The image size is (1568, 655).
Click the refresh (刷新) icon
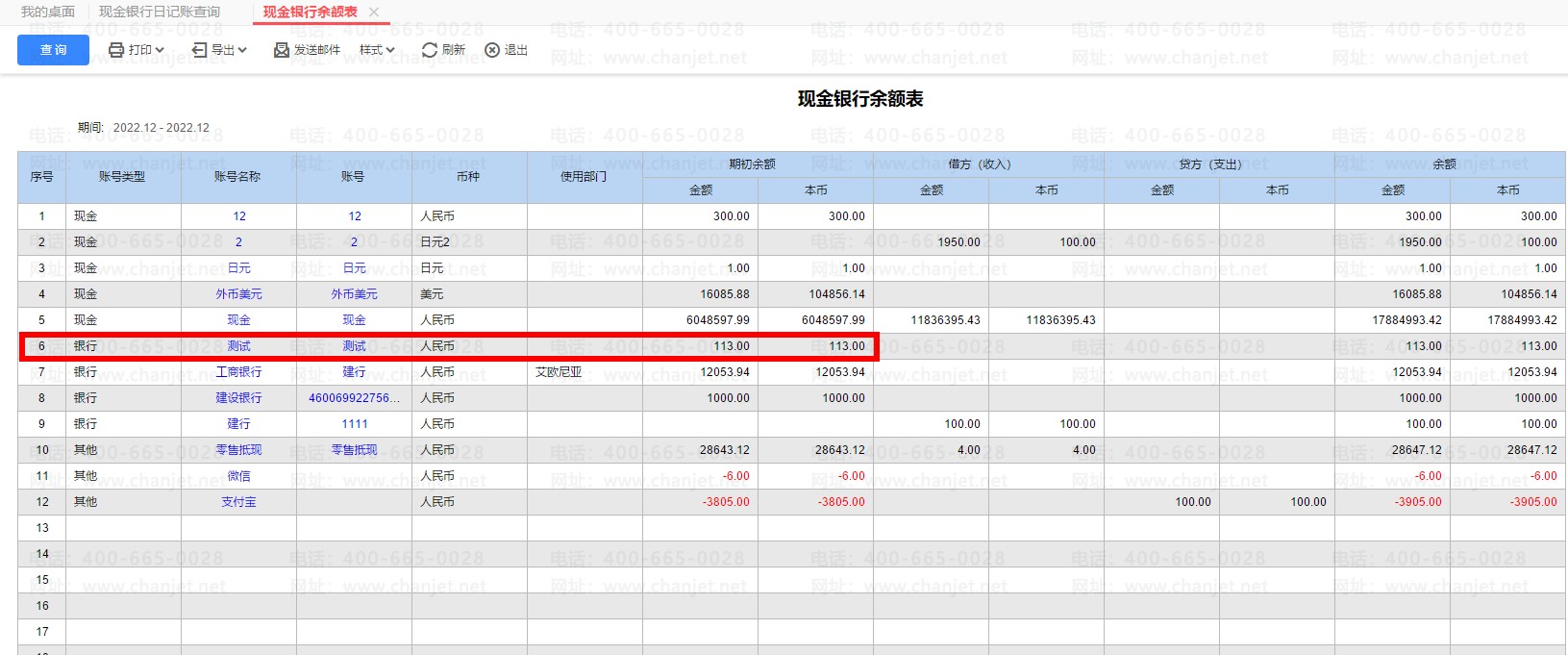pyautogui.click(x=430, y=50)
